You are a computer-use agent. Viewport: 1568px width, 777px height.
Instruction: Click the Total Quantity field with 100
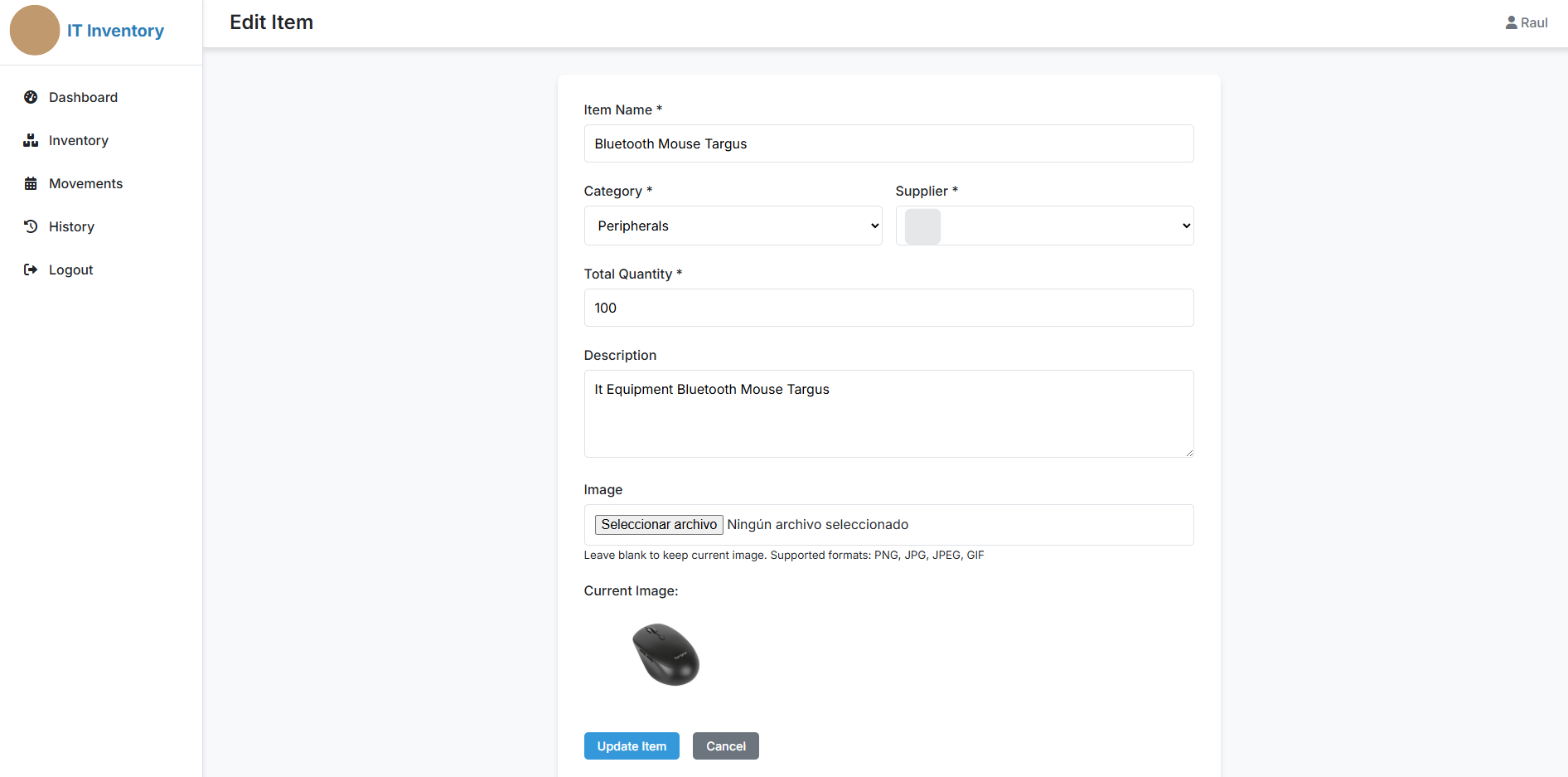(888, 308)
